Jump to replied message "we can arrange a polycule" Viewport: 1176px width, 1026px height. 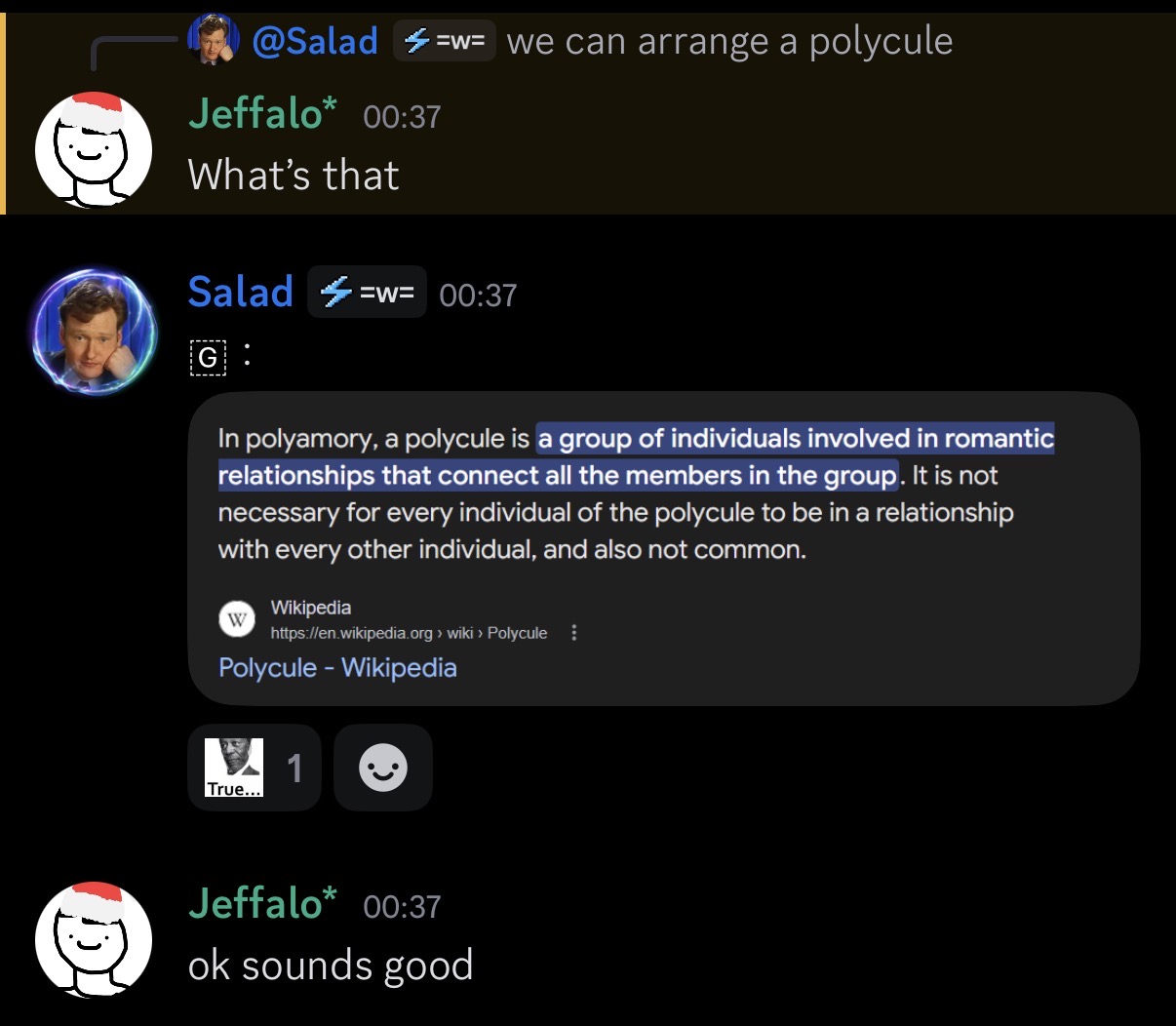coord(729,41)
